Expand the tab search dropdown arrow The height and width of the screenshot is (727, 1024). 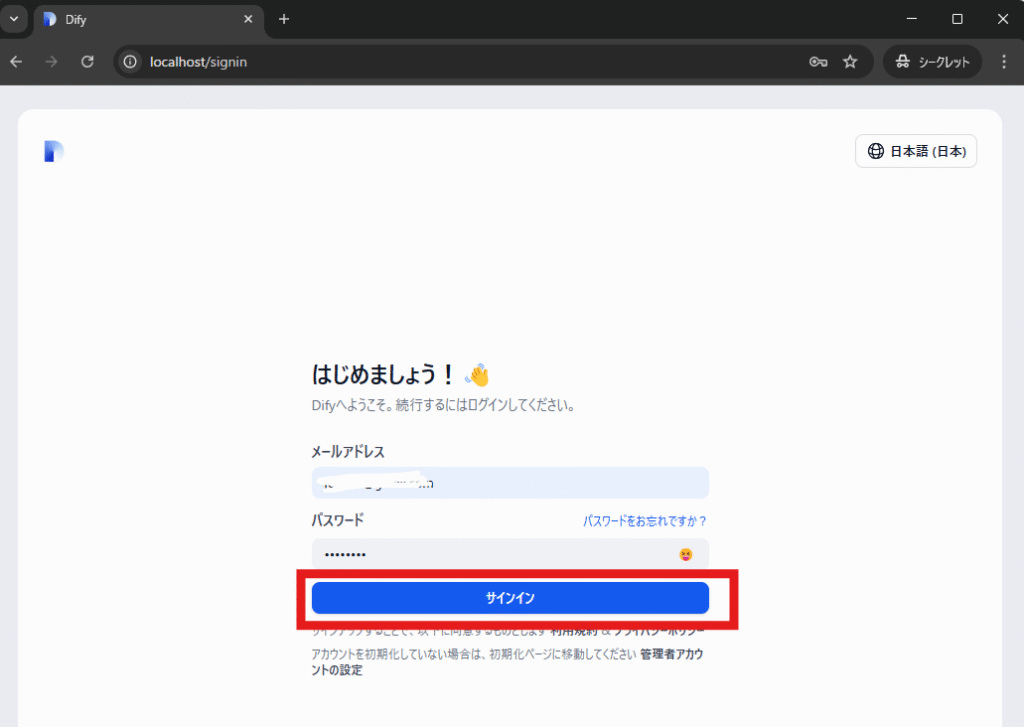tap(14, 19)
